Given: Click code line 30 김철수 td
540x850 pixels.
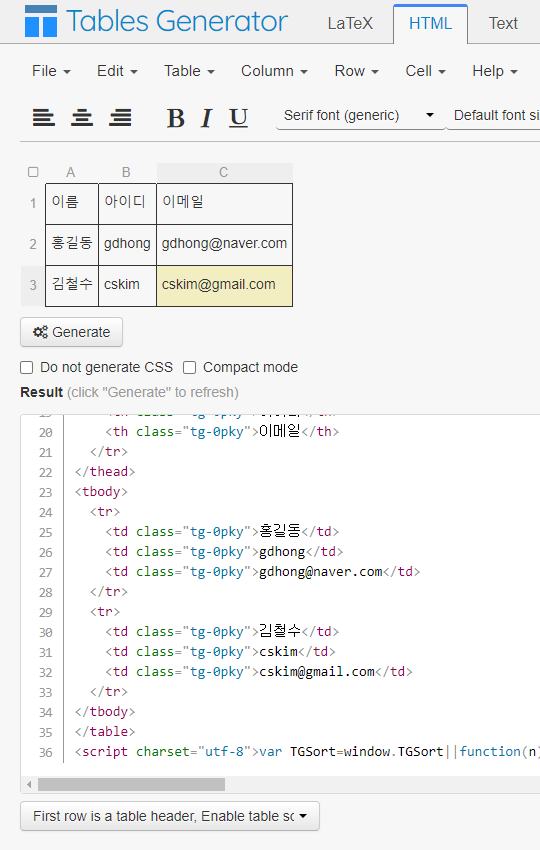Looking at the screenshot, I should point(222,632).
